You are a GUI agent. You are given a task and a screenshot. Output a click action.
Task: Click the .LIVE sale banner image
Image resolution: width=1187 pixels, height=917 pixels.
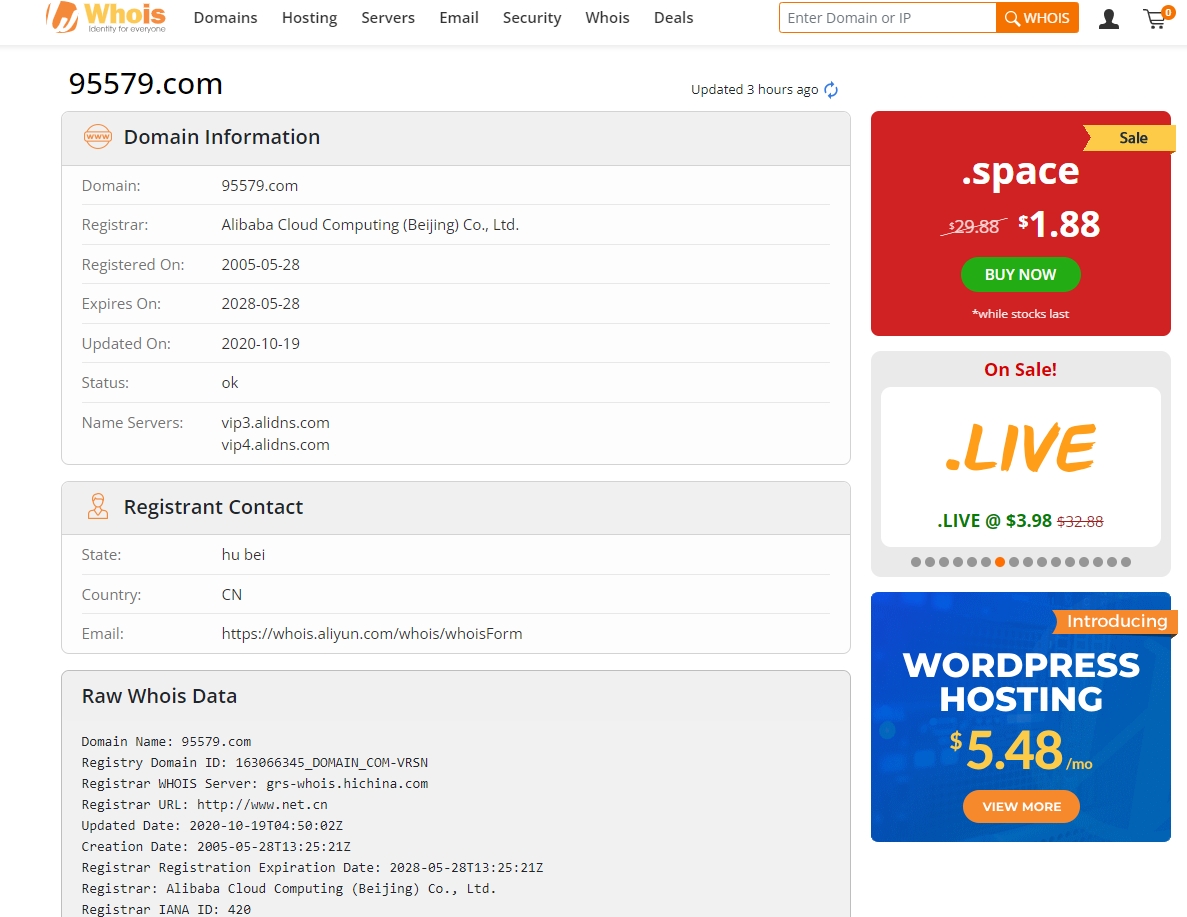(x=1020, y=448)
